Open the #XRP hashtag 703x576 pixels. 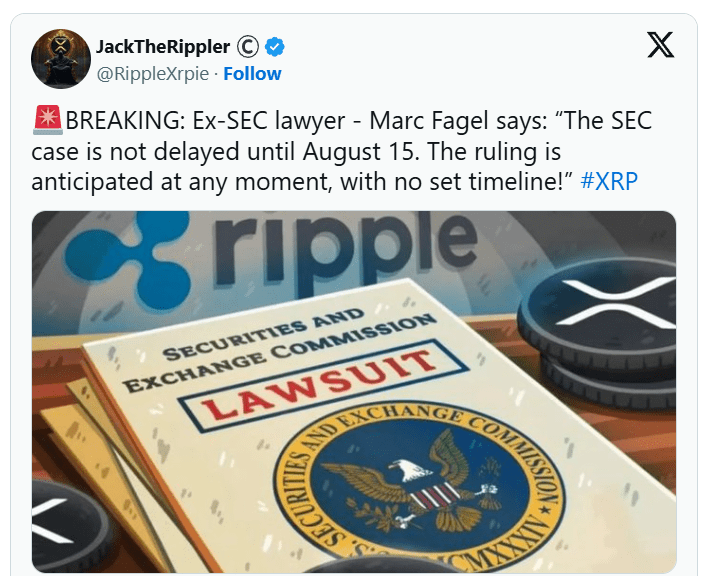click(609, 182)
